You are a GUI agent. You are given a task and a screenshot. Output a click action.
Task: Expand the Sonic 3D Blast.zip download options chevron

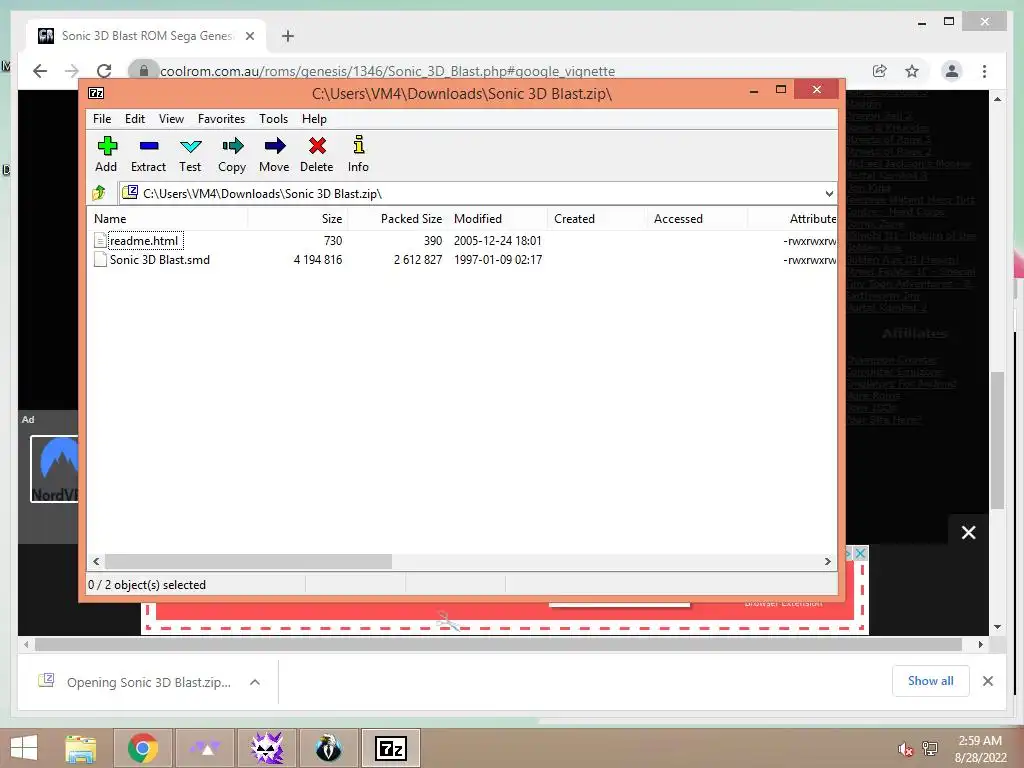pyautogui.click(x=255, y=682)
